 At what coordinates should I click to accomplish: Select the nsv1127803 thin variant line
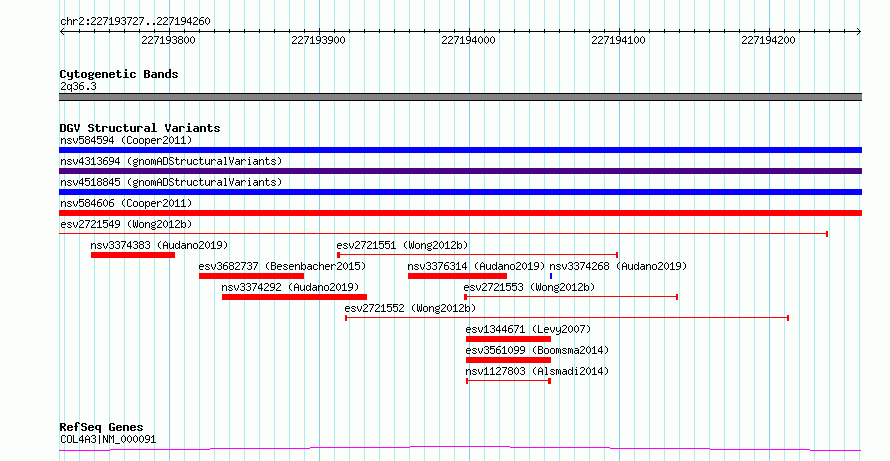[509, 381]
